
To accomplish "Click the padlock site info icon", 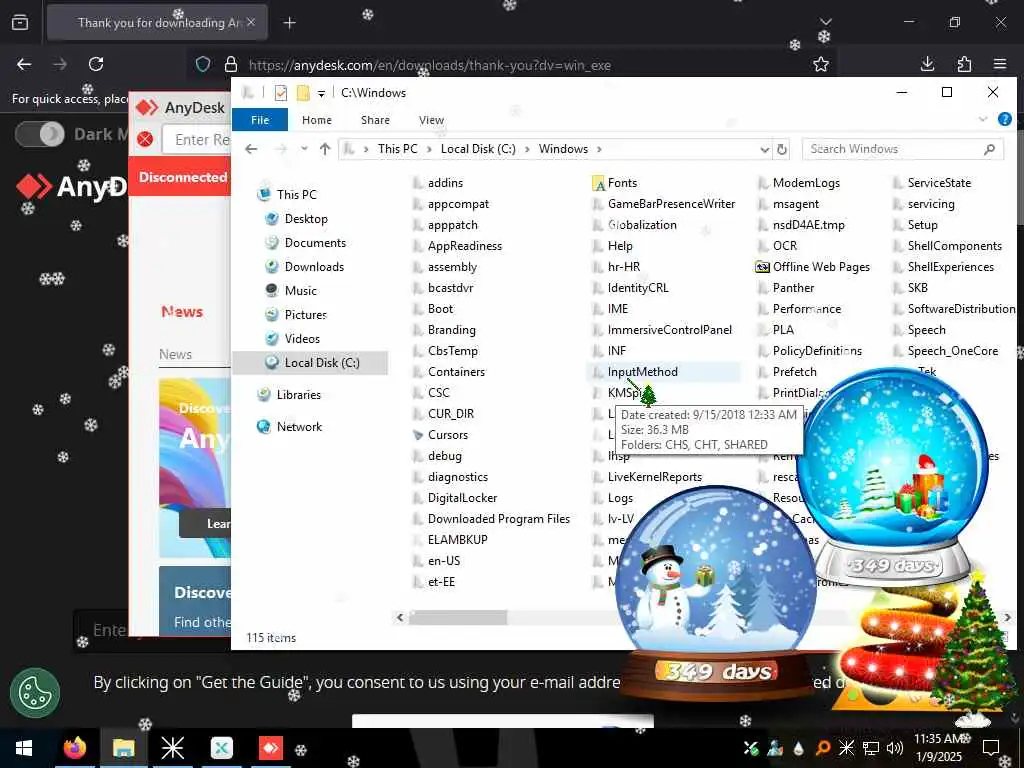I will [231, 65].
